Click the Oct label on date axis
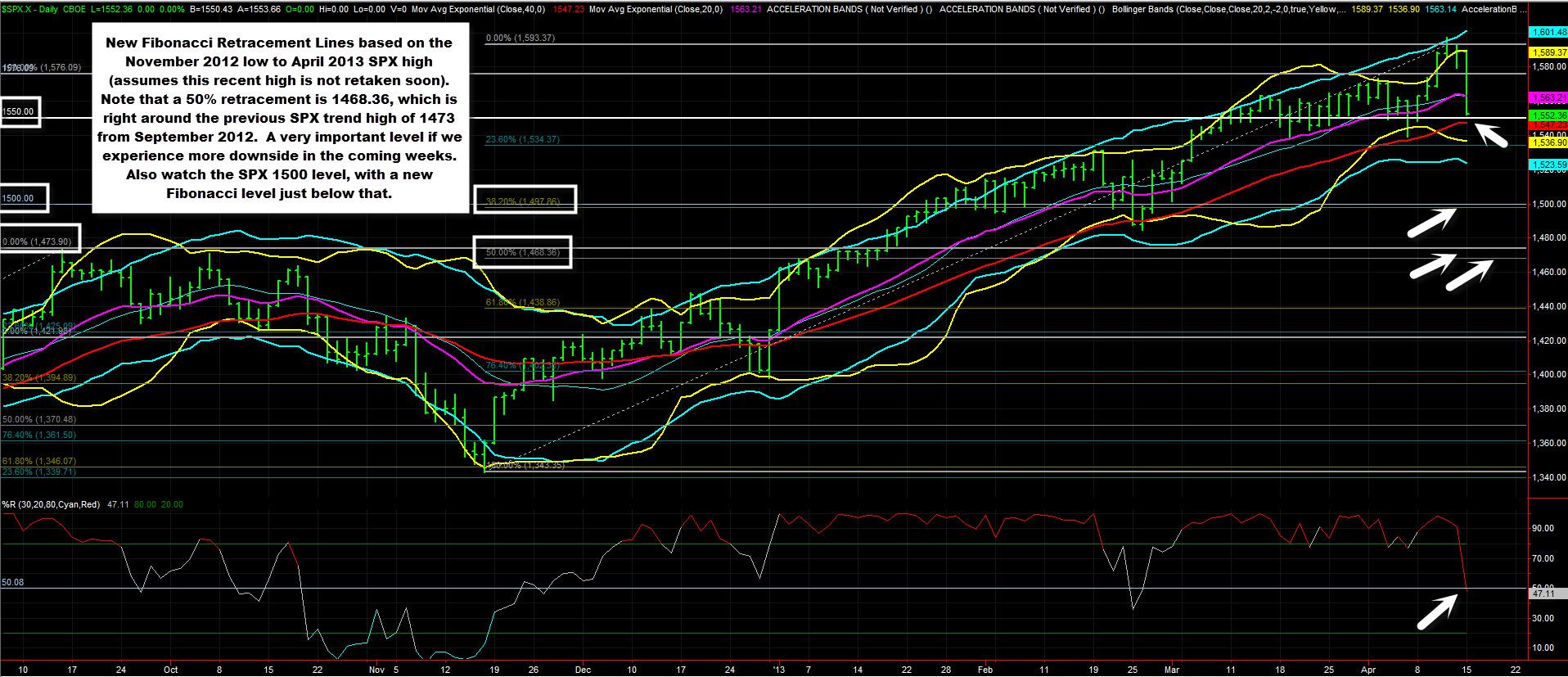The height and width of the screenshot is (677, 1568). point(170,669)
